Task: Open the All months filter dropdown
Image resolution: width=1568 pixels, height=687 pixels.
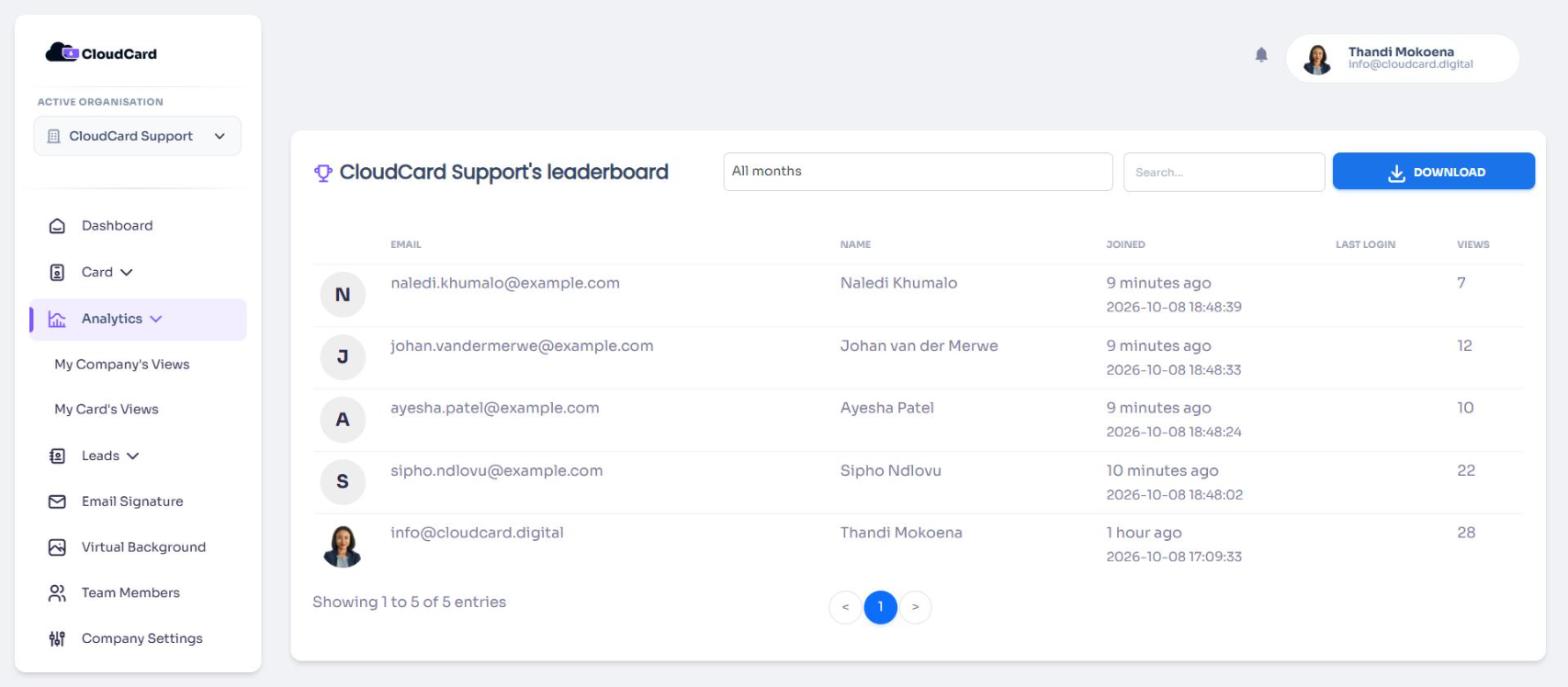Action: [x=918, y=172]
